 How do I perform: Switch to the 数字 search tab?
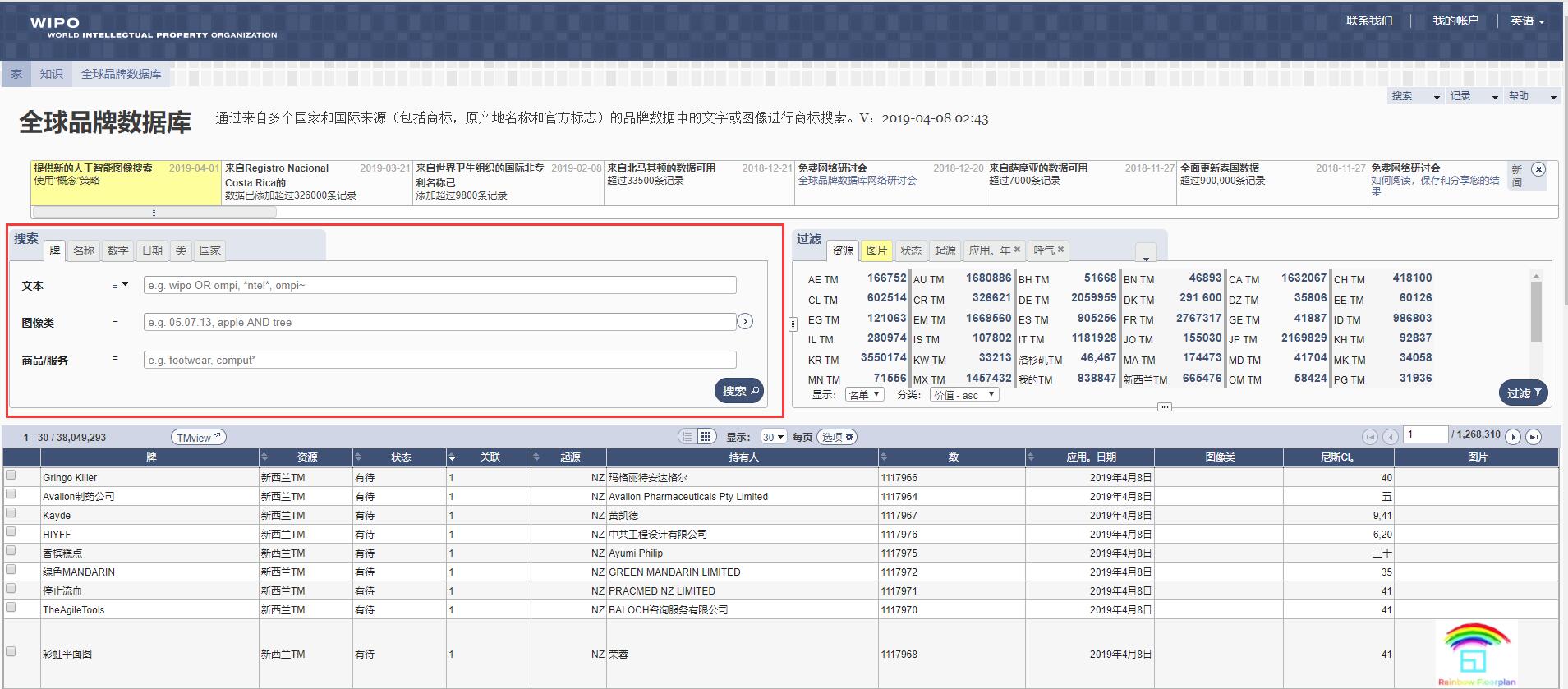[x=117, y=250]
